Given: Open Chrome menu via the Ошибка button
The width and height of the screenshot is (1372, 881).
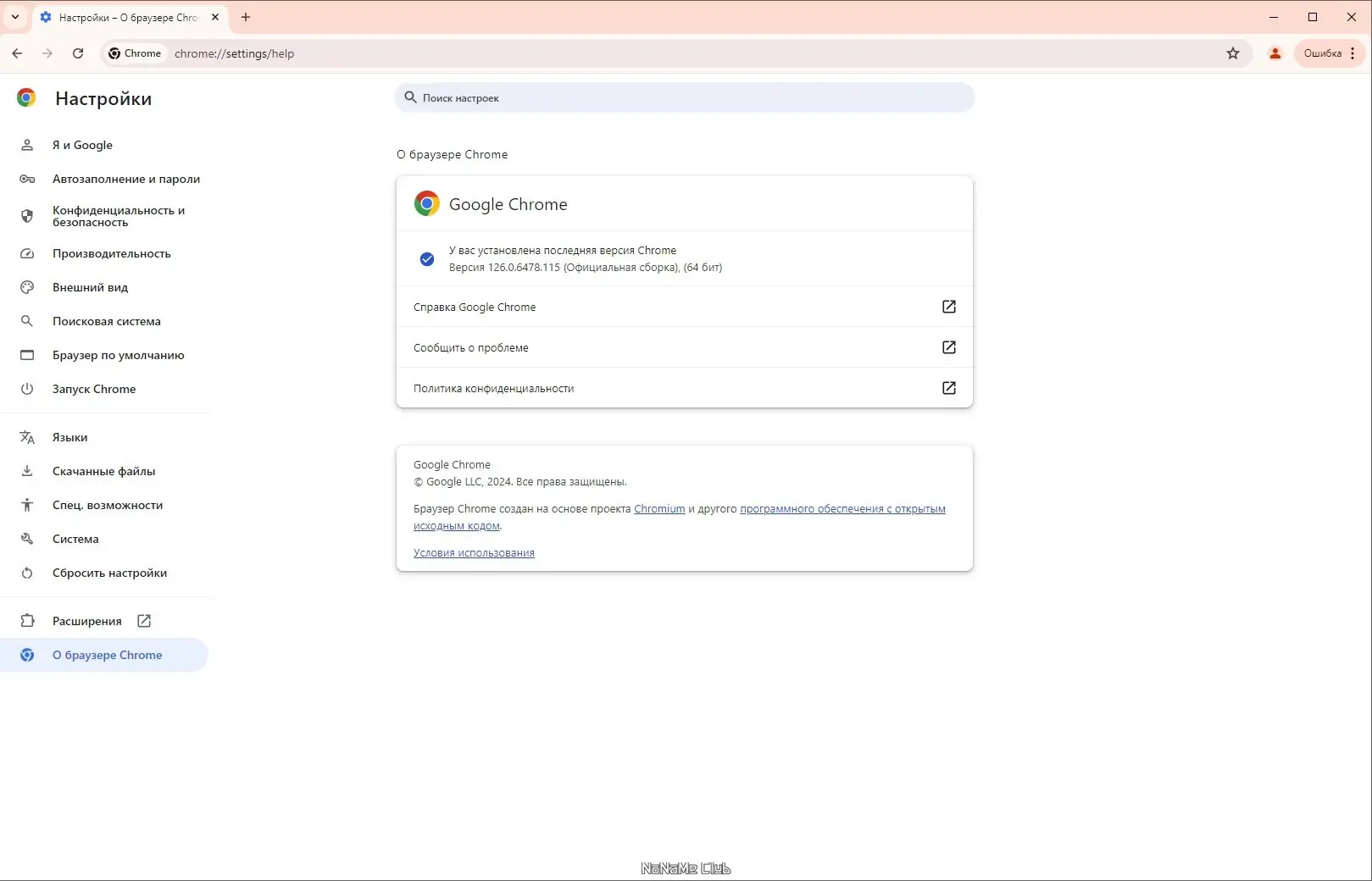Looking at the screenshot, I should coord(1330,53).
